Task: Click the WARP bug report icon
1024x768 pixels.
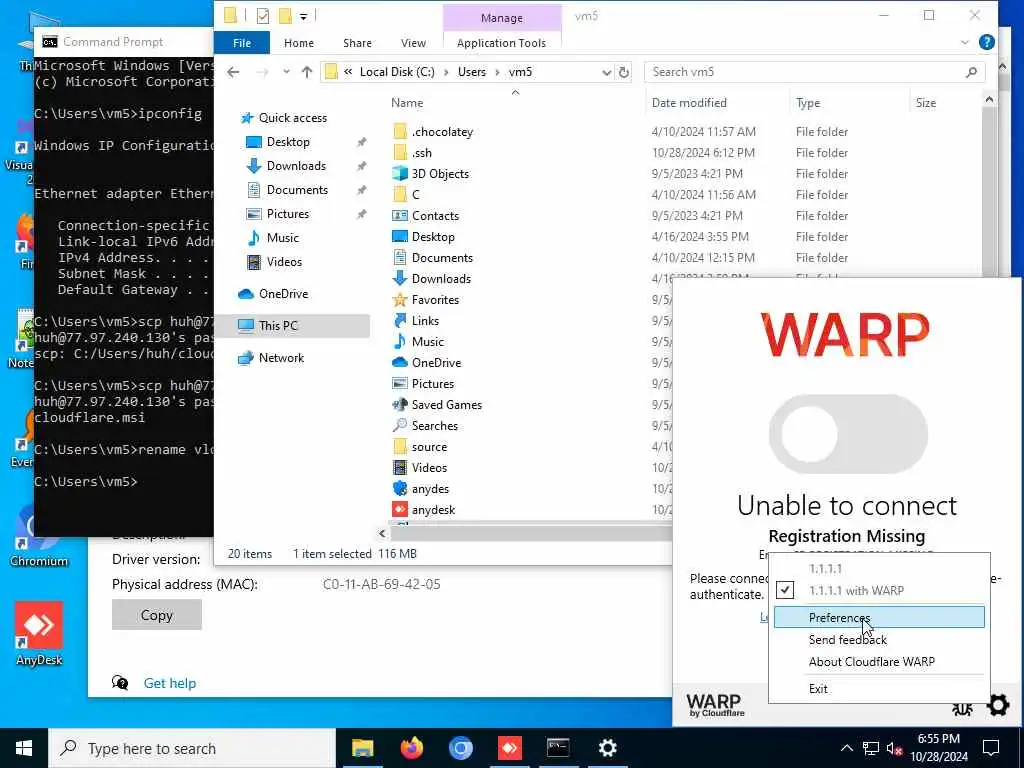Action: 962,708
